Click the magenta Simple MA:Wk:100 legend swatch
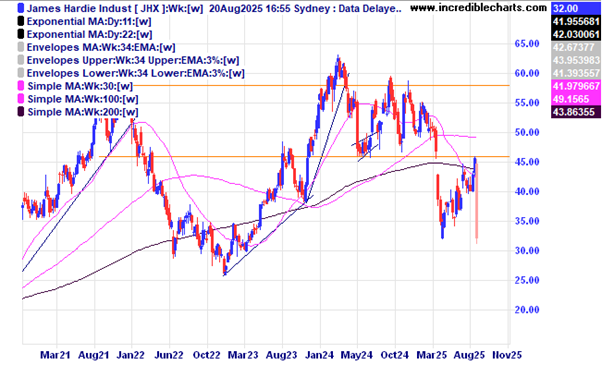 [20, 99]
